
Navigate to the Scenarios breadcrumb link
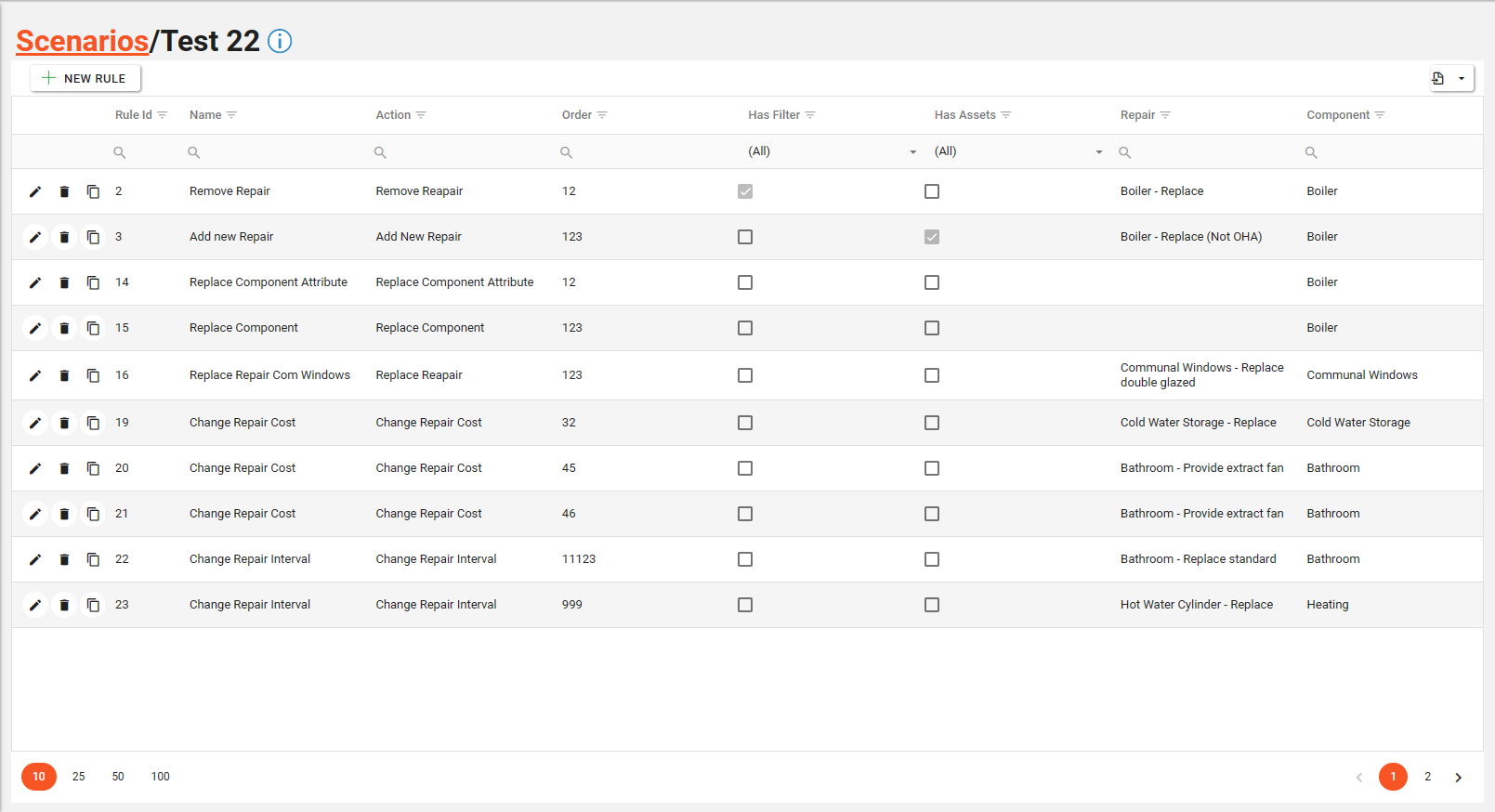point(82,41)
